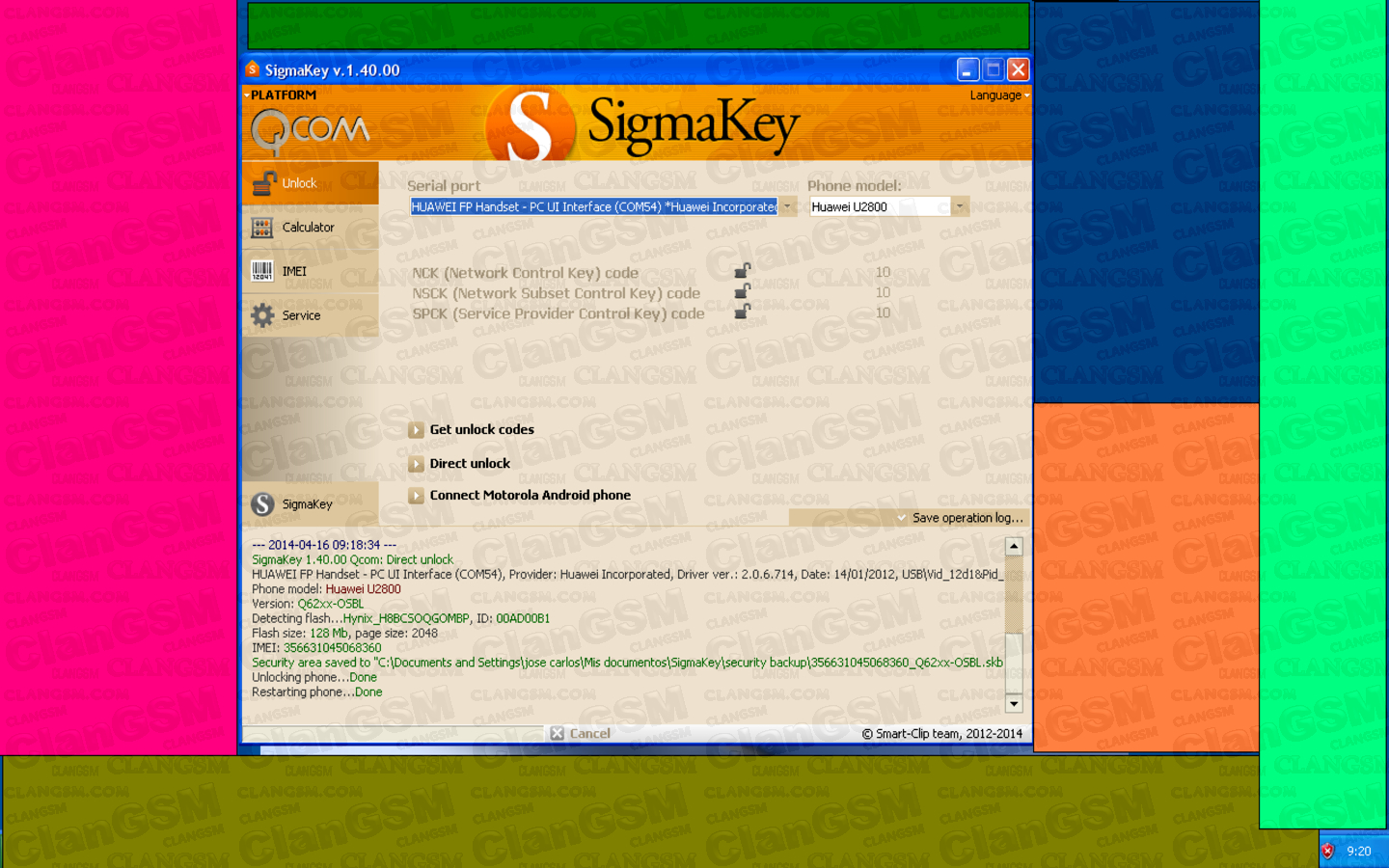Screen dimensions: 1389x868
Task: Click the IMEI value 356631045068360 in log
Action: (x=332, y=648)
